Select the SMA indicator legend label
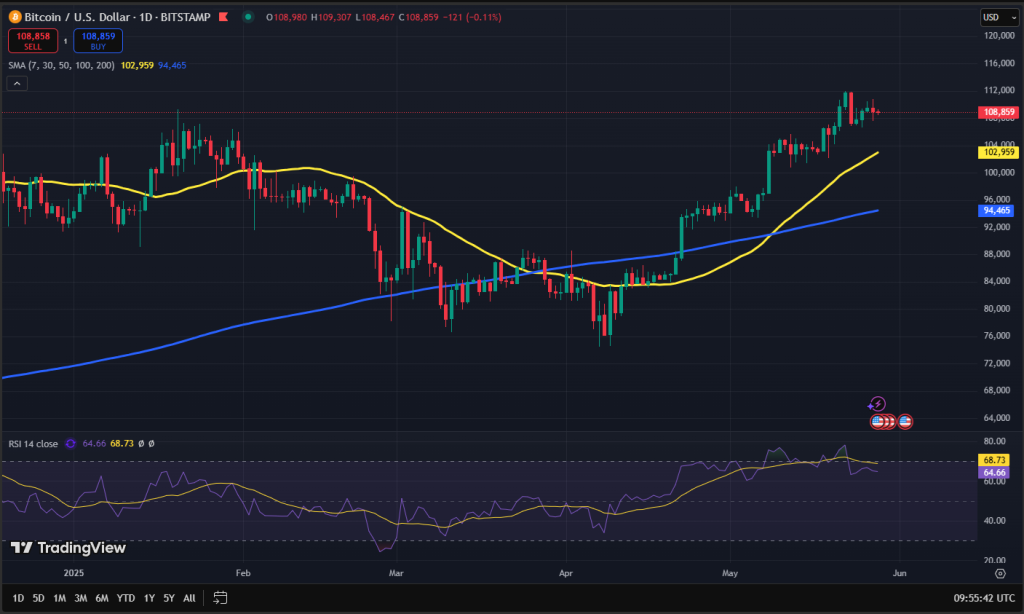The image size is (1024, 614). (x=61, y=65)
